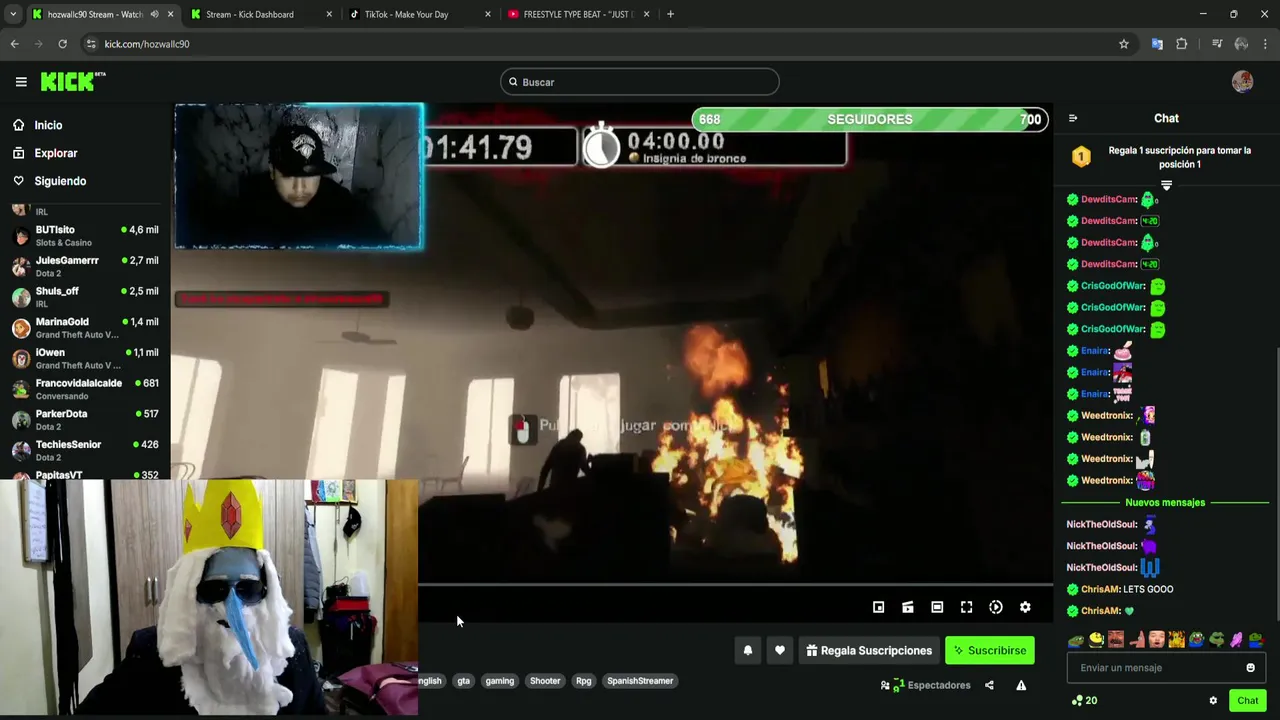Show the Espectadores viewer count

926,685
